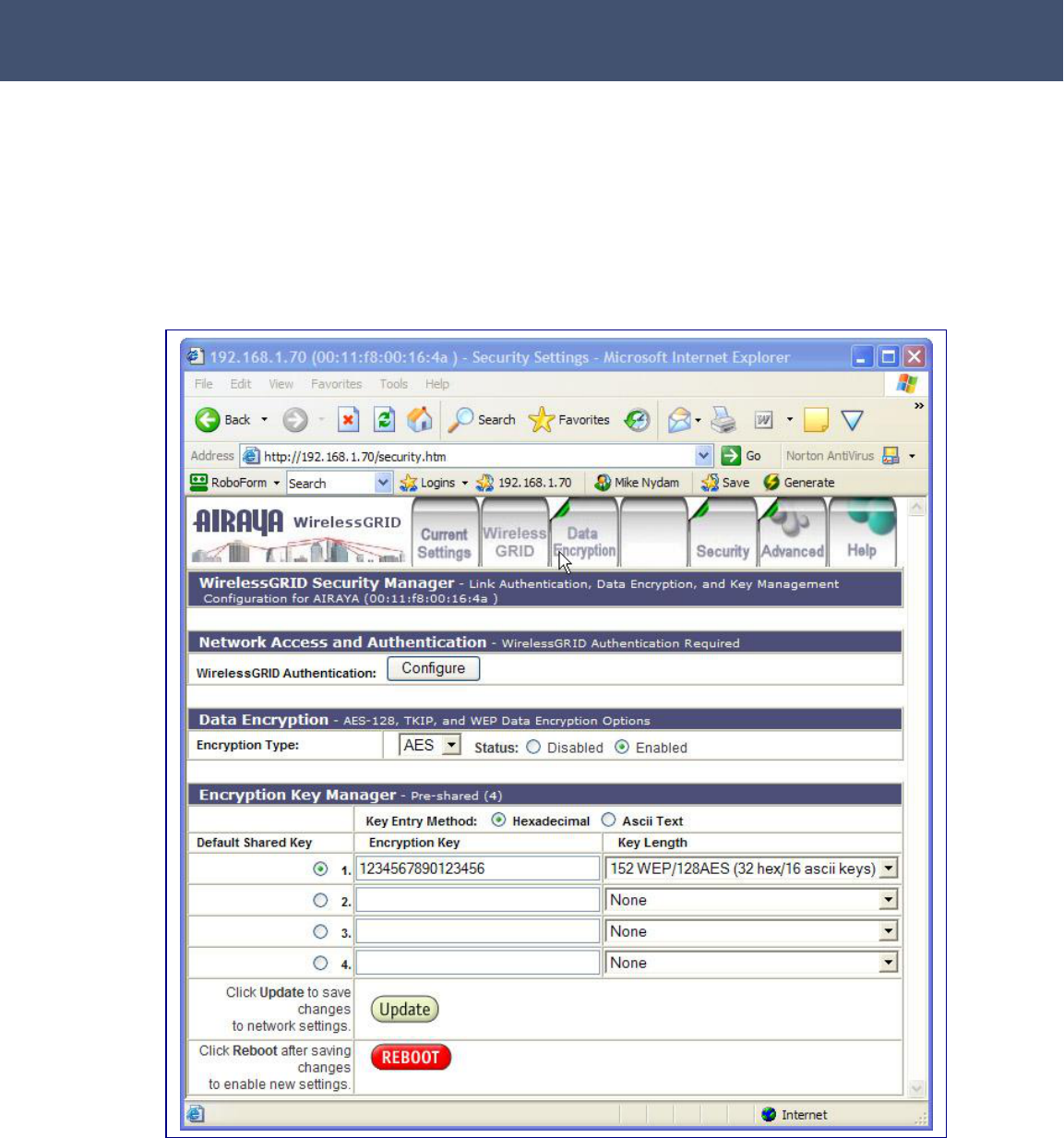Click the yellow note icon in toolbar
This screenshot has width=1064, height=1138.
pyautogui.click(x=816, y=420)
